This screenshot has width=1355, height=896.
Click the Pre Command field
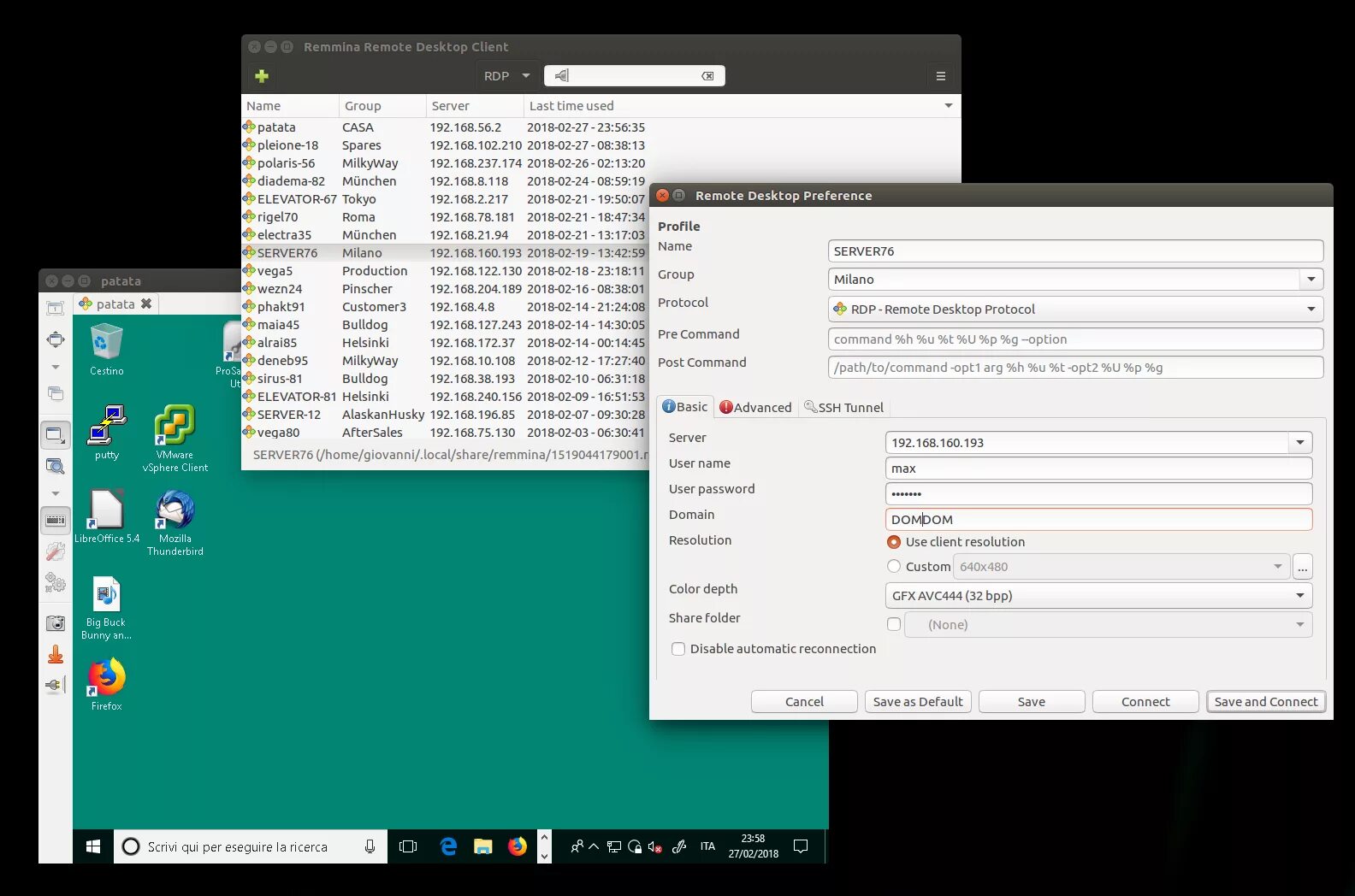point(1075,339)
